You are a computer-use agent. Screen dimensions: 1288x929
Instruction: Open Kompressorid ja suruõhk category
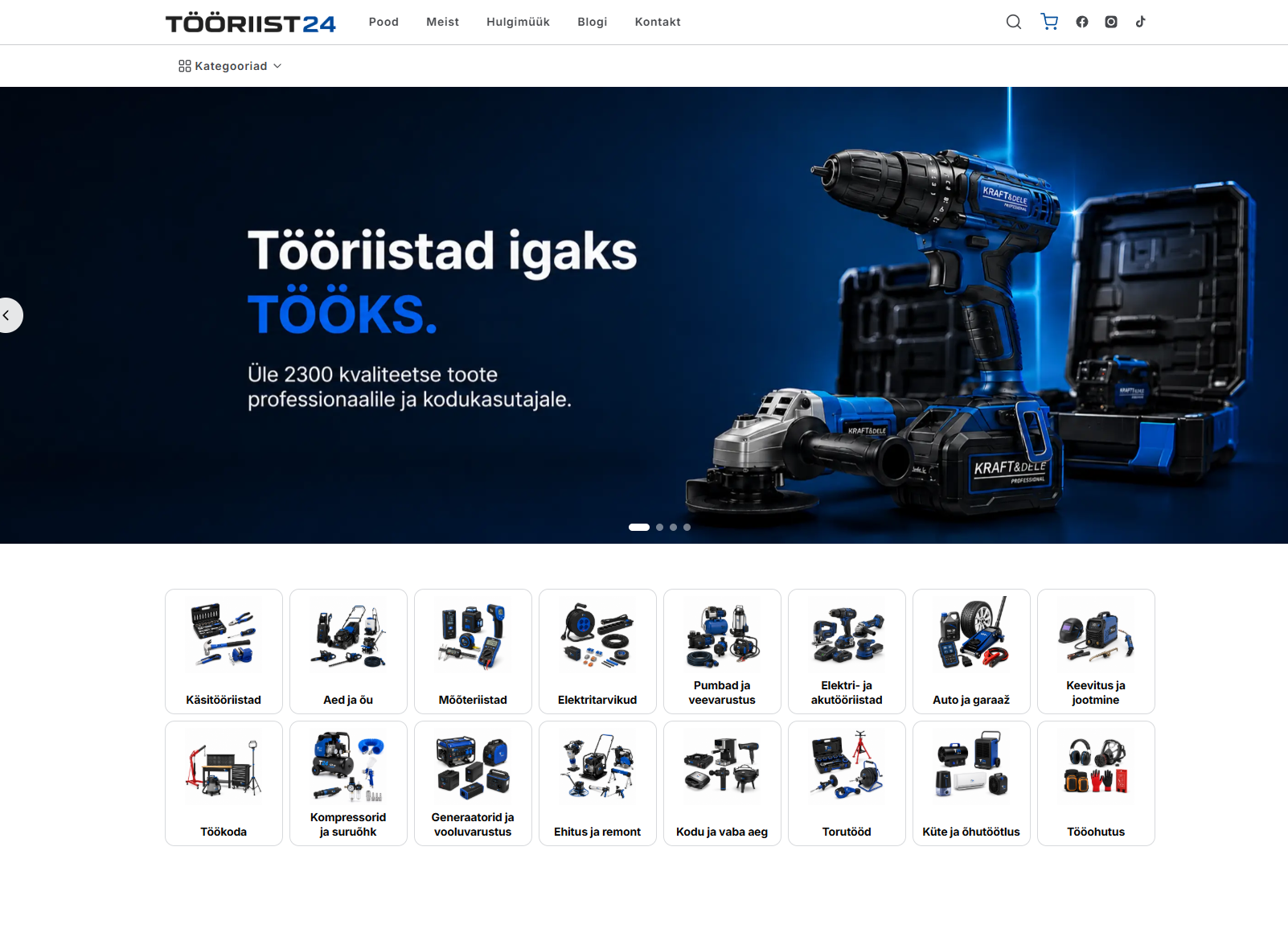pos(348,783)
